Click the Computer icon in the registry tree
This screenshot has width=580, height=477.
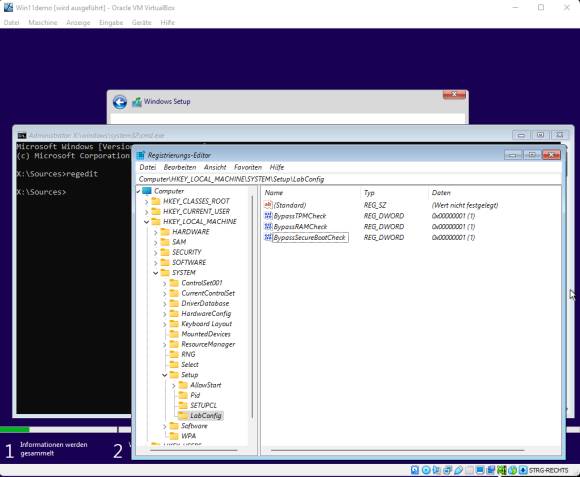[147, 191]
